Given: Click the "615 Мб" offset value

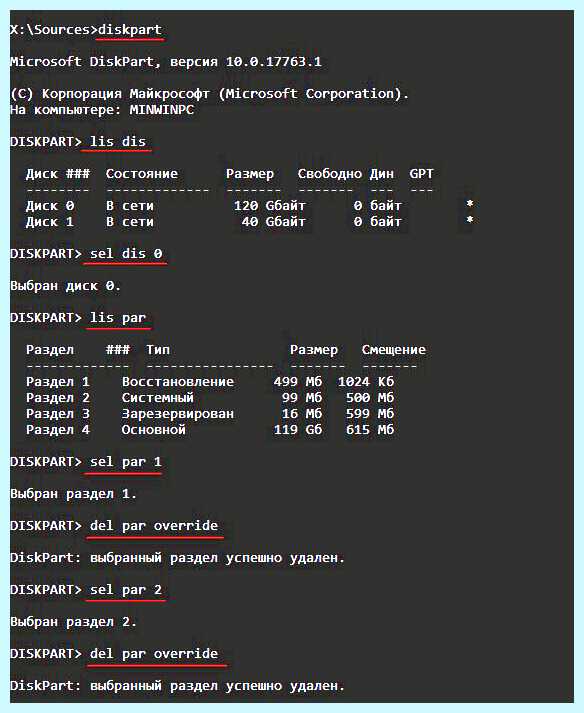Looking at the screenshot, I should tap(370, 429).
